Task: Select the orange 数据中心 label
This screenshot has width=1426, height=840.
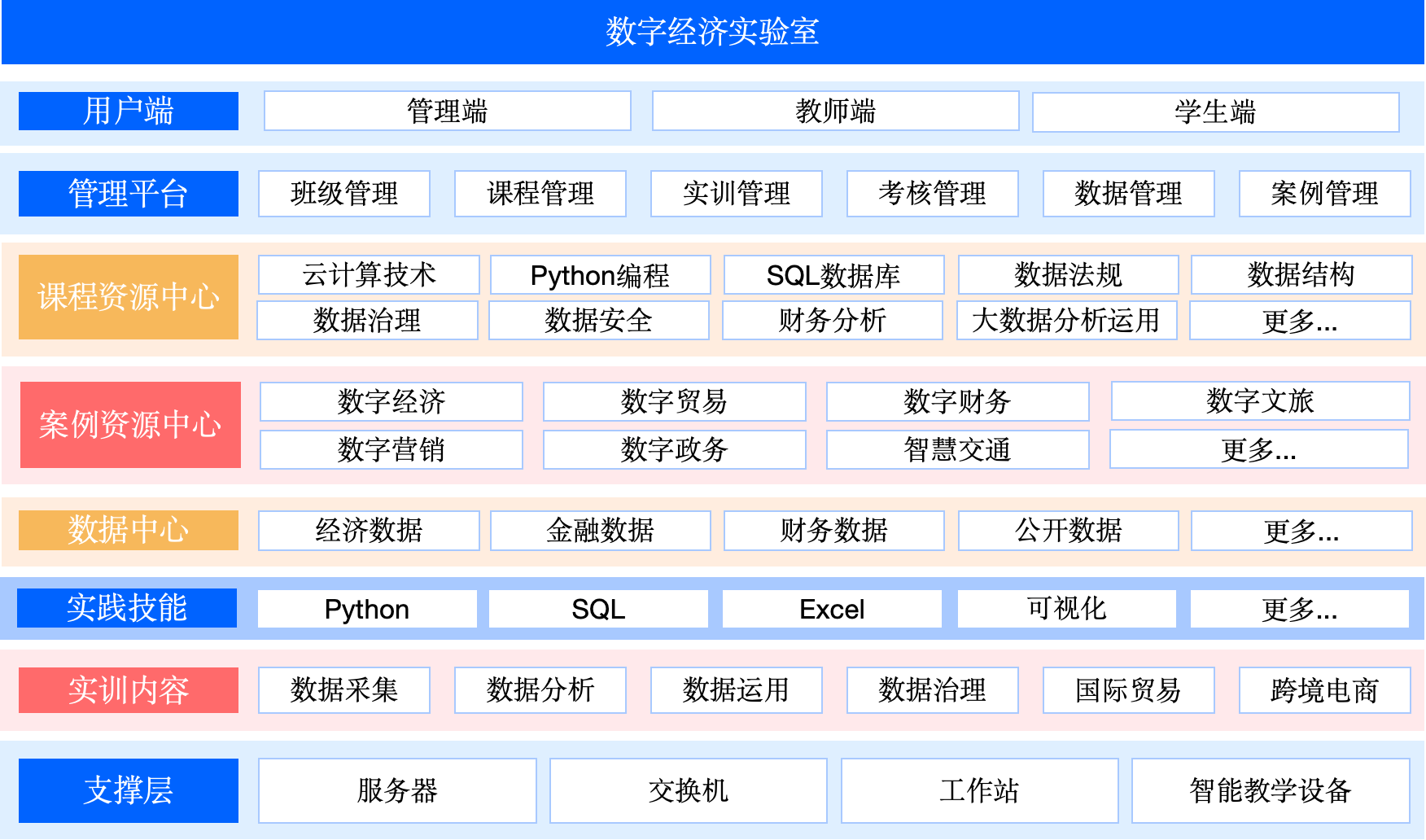Action: point(129,531)
